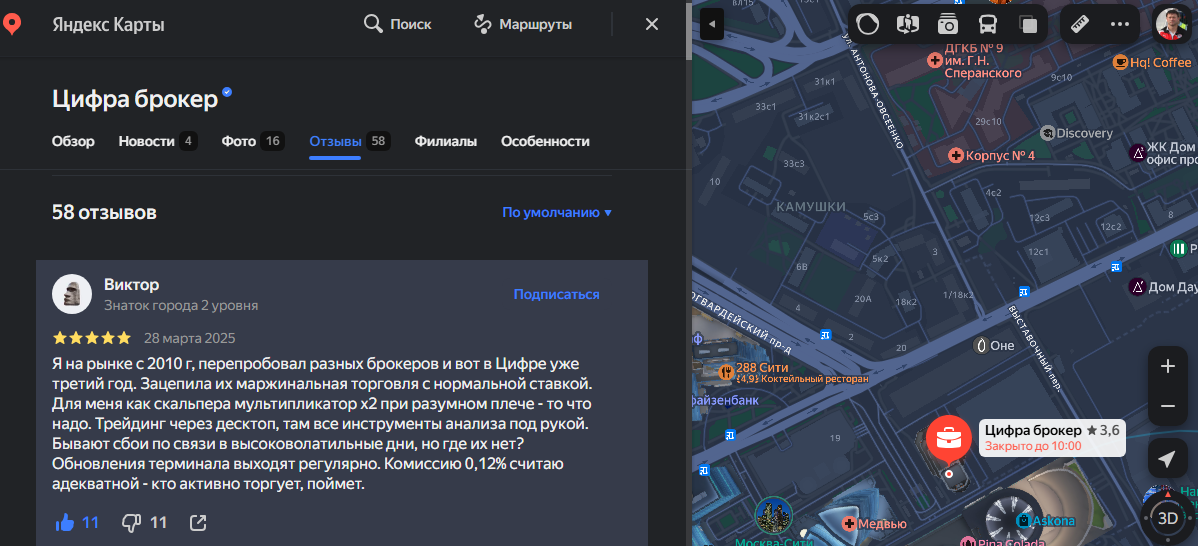The height and width of the screenshot is (546, 1198).
Task: Switch to the Обзор tab
Action: click(x=73, y=141)
